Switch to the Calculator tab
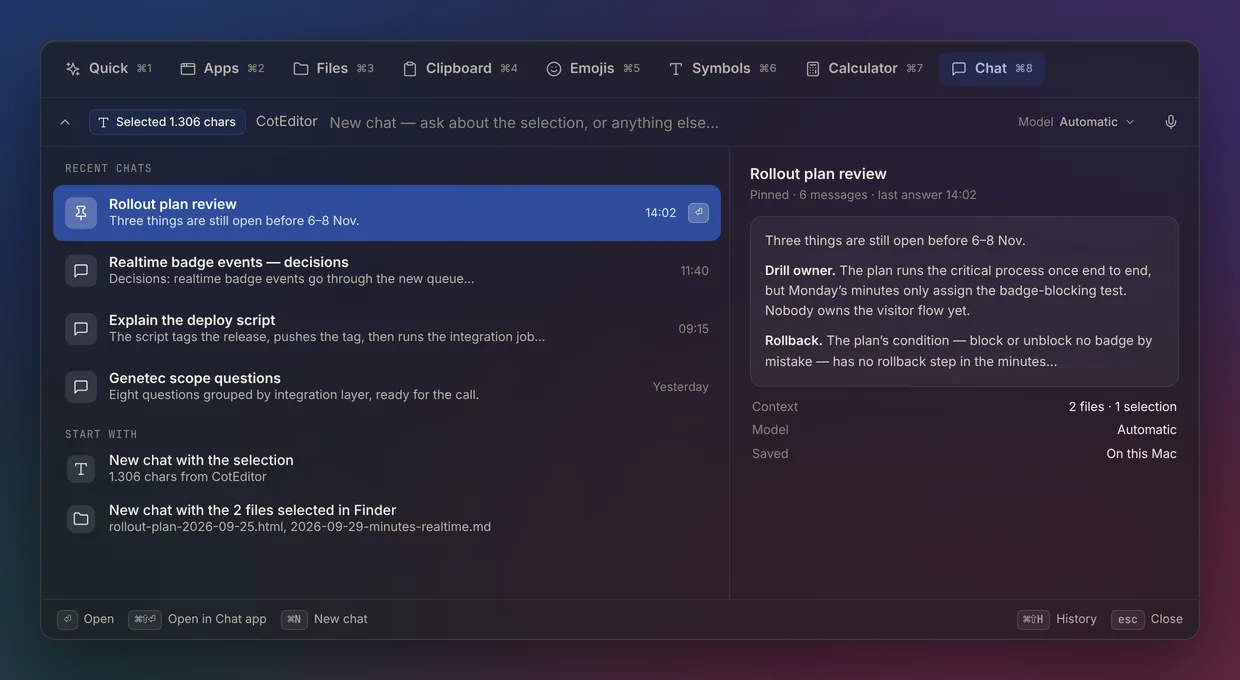This screenshot has width=1240, height=680. [864, 68]
